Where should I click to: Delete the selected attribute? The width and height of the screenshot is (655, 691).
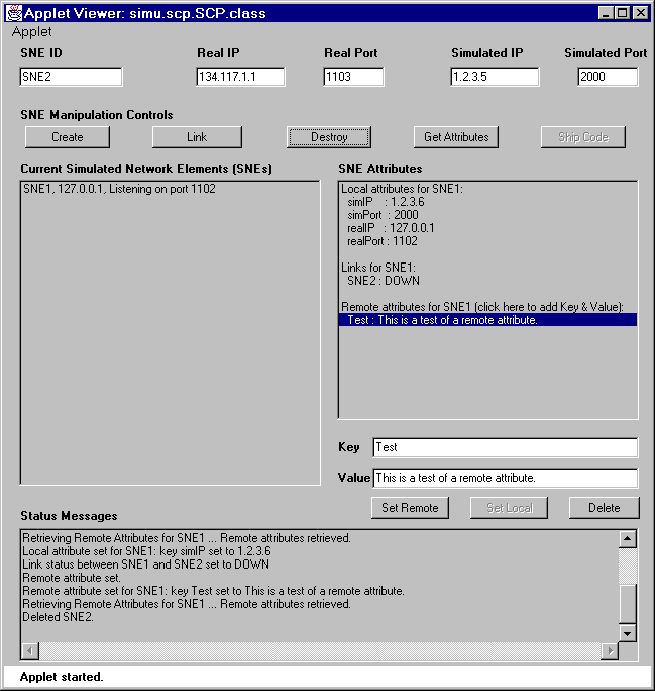pyautogui.click(x=603, y=508)
